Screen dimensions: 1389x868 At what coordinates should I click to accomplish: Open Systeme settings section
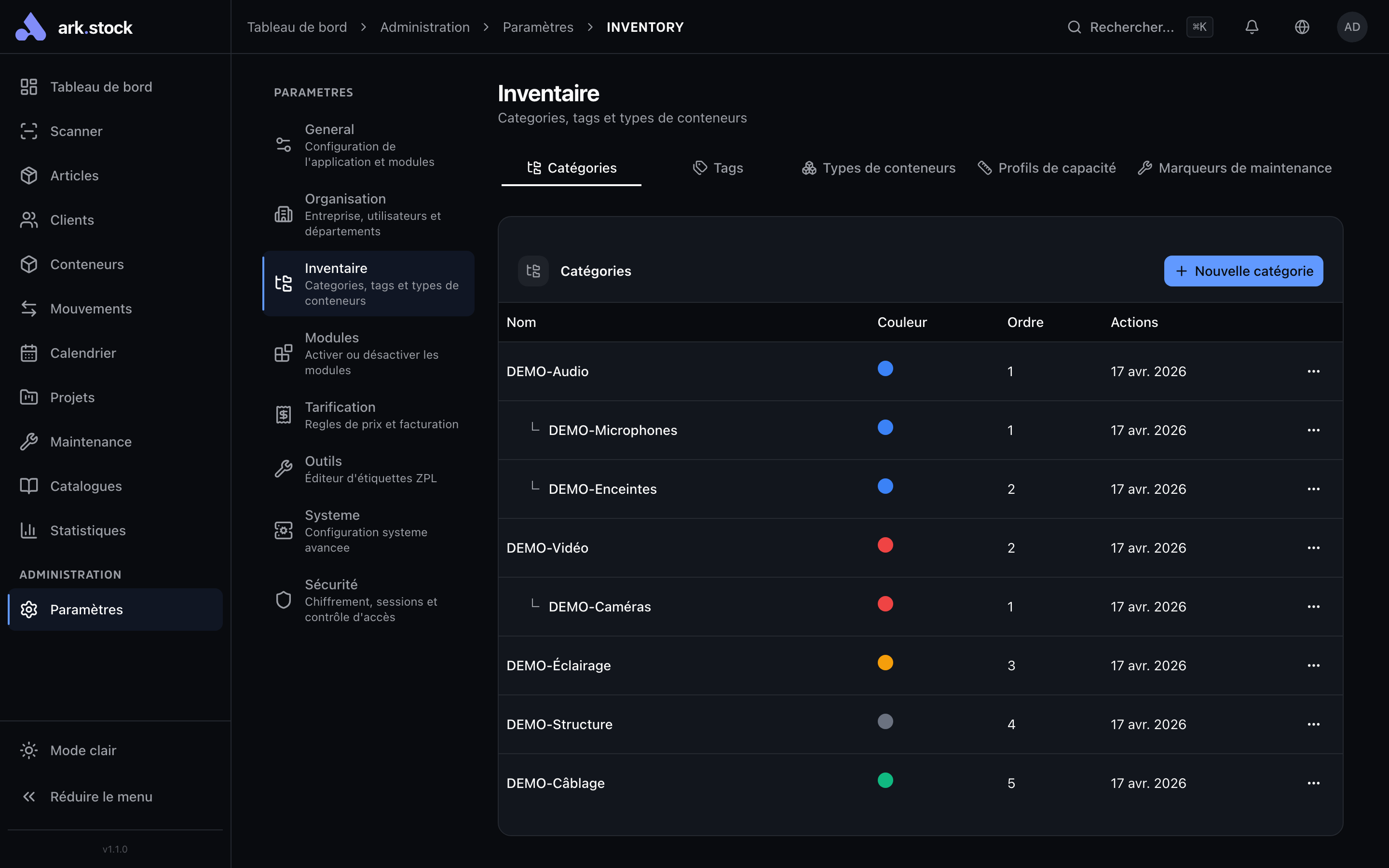368,531
